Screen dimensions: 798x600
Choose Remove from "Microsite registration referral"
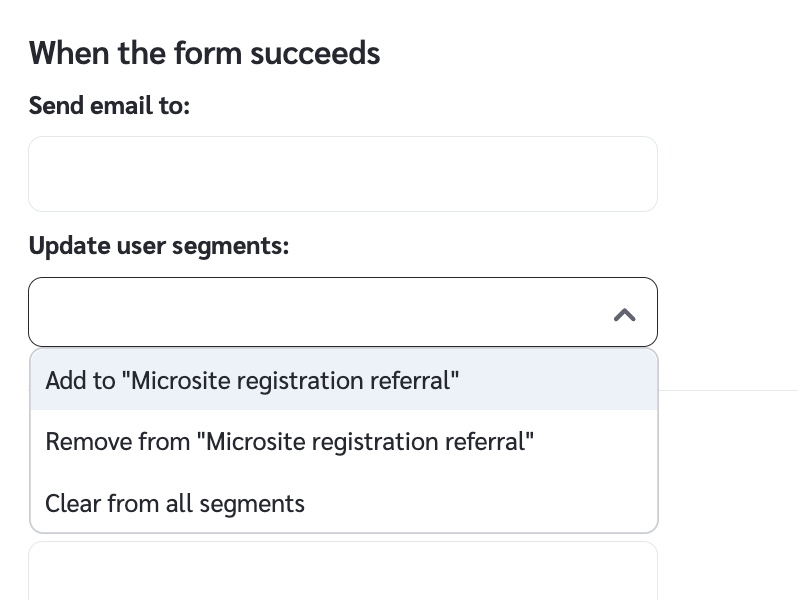pos(290,442)
